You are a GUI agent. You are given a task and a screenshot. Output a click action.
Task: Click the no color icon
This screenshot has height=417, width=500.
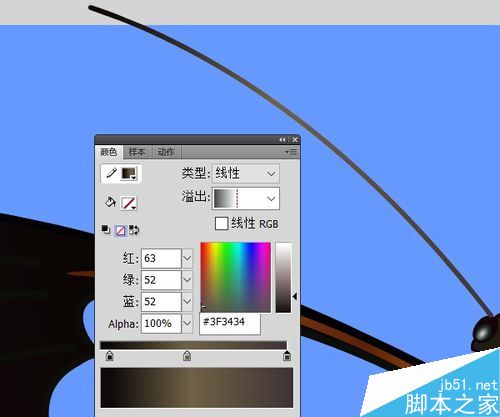pyautogui.click(x=120, y=230)
